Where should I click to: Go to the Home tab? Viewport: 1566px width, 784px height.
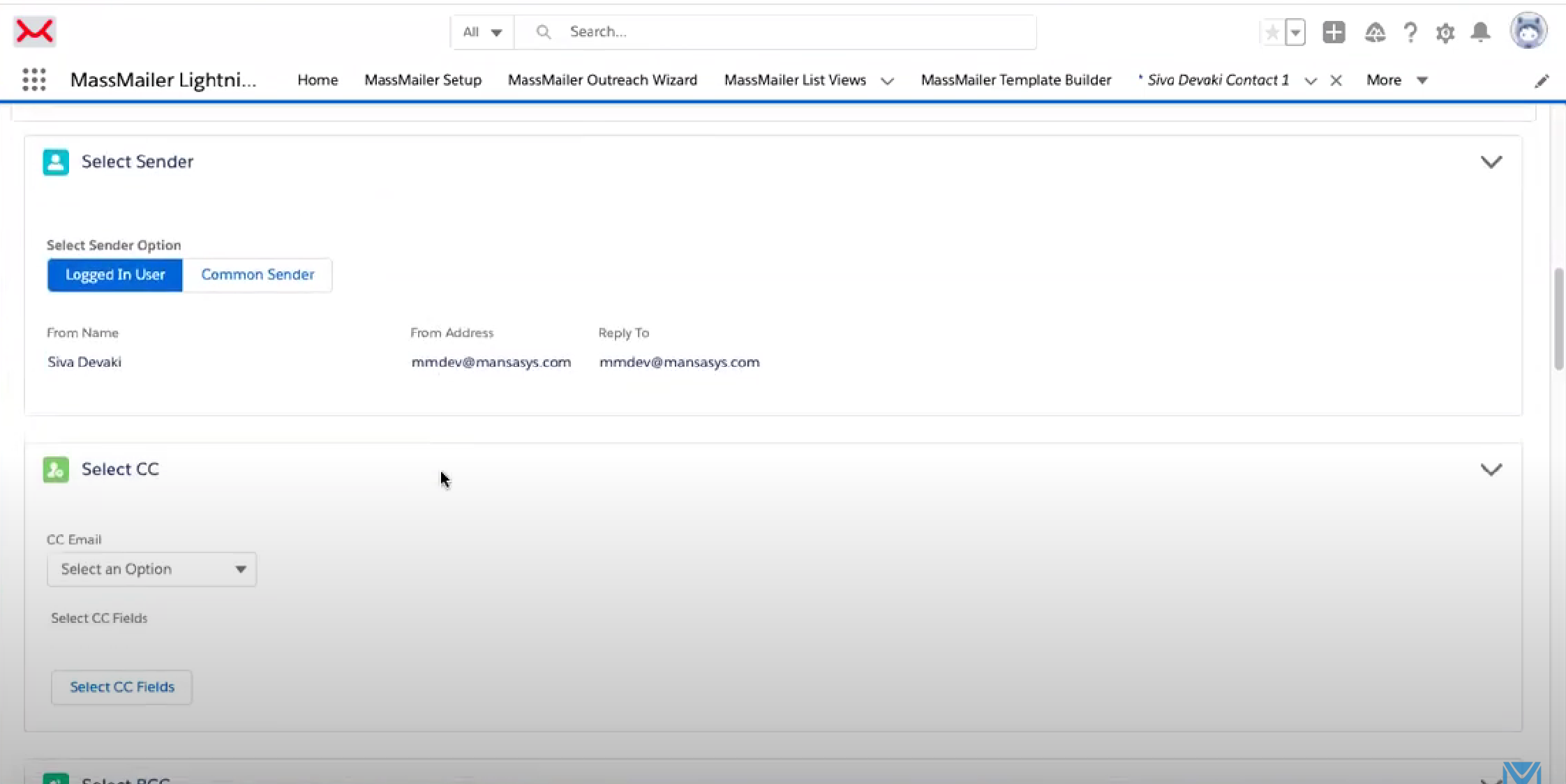(318, 80)
